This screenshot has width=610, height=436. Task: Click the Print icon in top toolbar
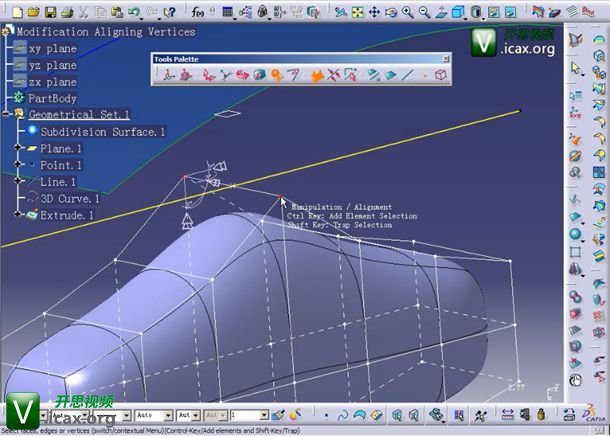(x=66, y=12)
